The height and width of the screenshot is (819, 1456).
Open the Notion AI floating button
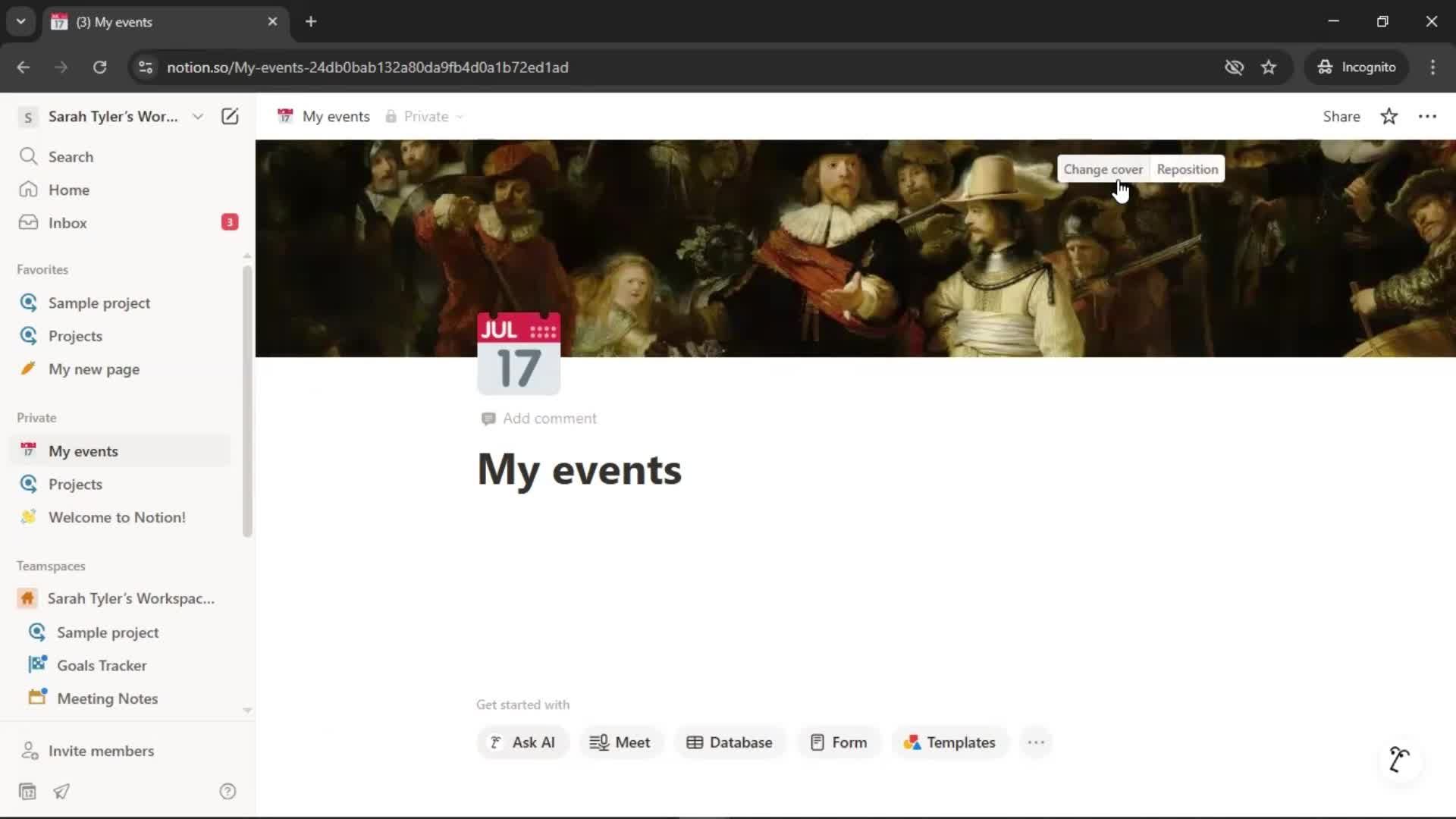pyautogui.click(x=1400, y=759)
